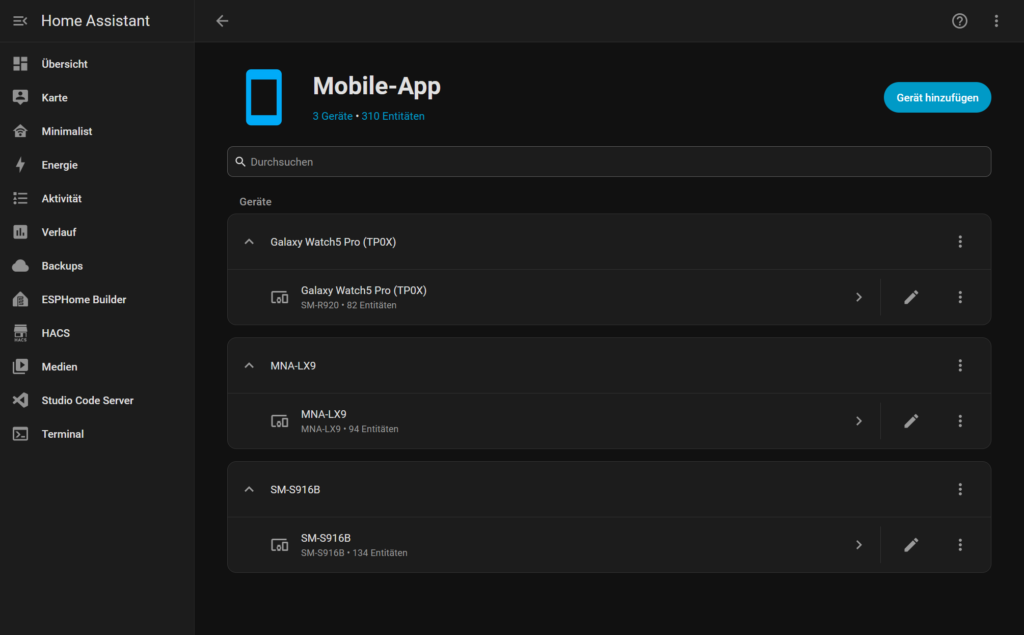1024x635 pixels.
Task: Click the Medien play icon
Action: (x=20, y=366)
